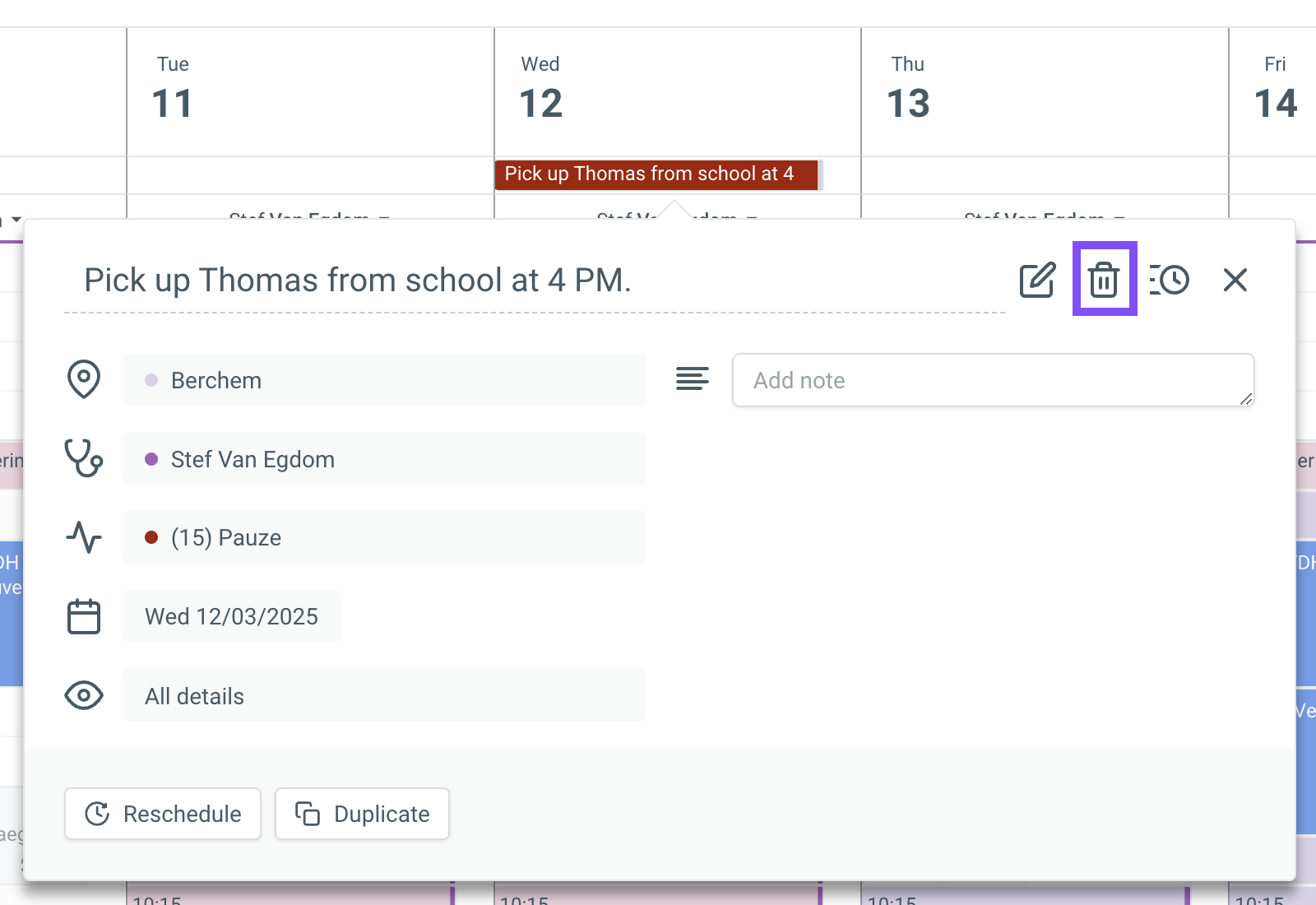Open the Berchem location dropdown

pyautogui.click(x=384, y=380)
